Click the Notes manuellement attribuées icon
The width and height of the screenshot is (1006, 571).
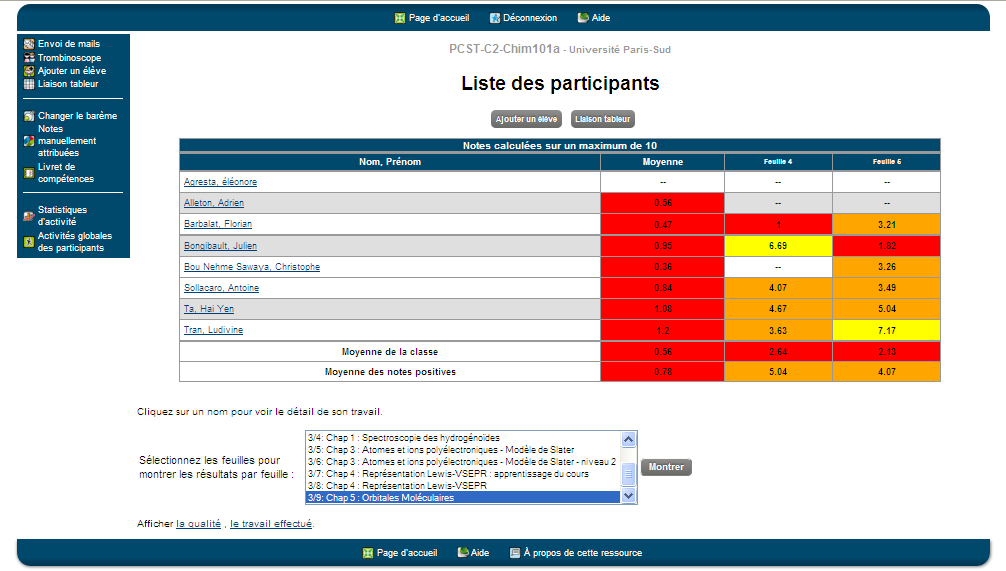coord(29,141)
